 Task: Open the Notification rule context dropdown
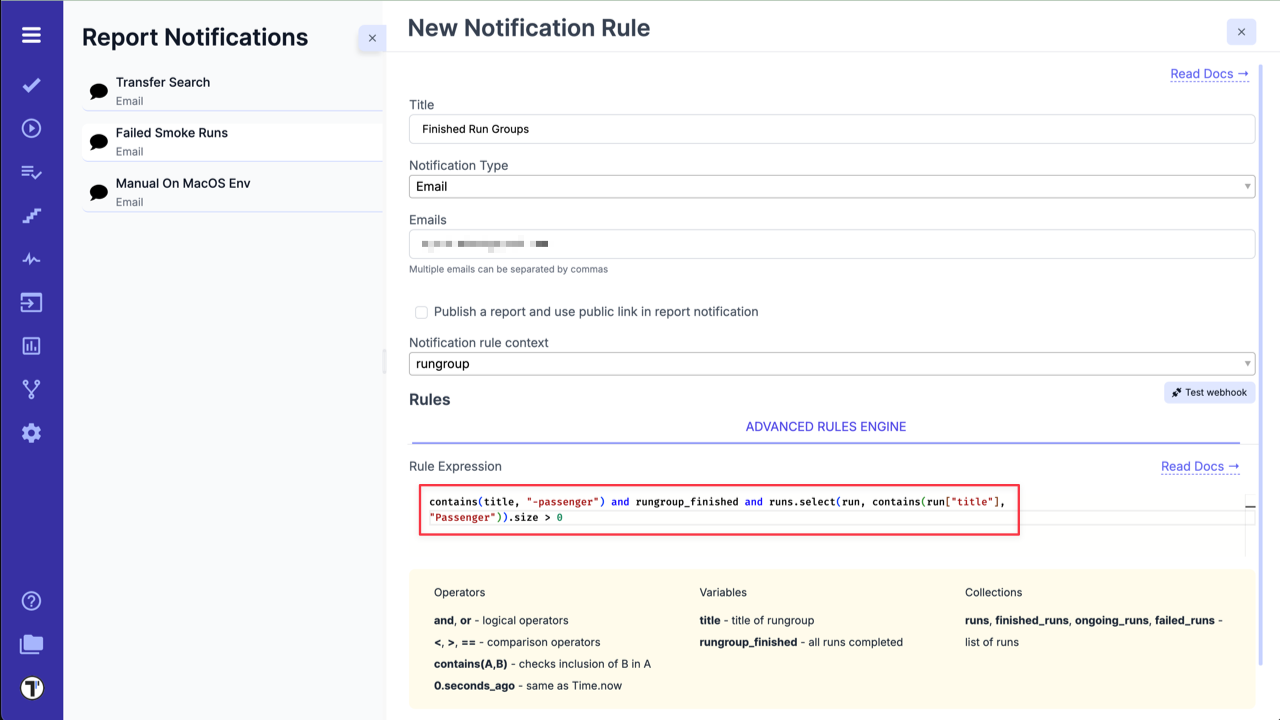click(830, 363)
